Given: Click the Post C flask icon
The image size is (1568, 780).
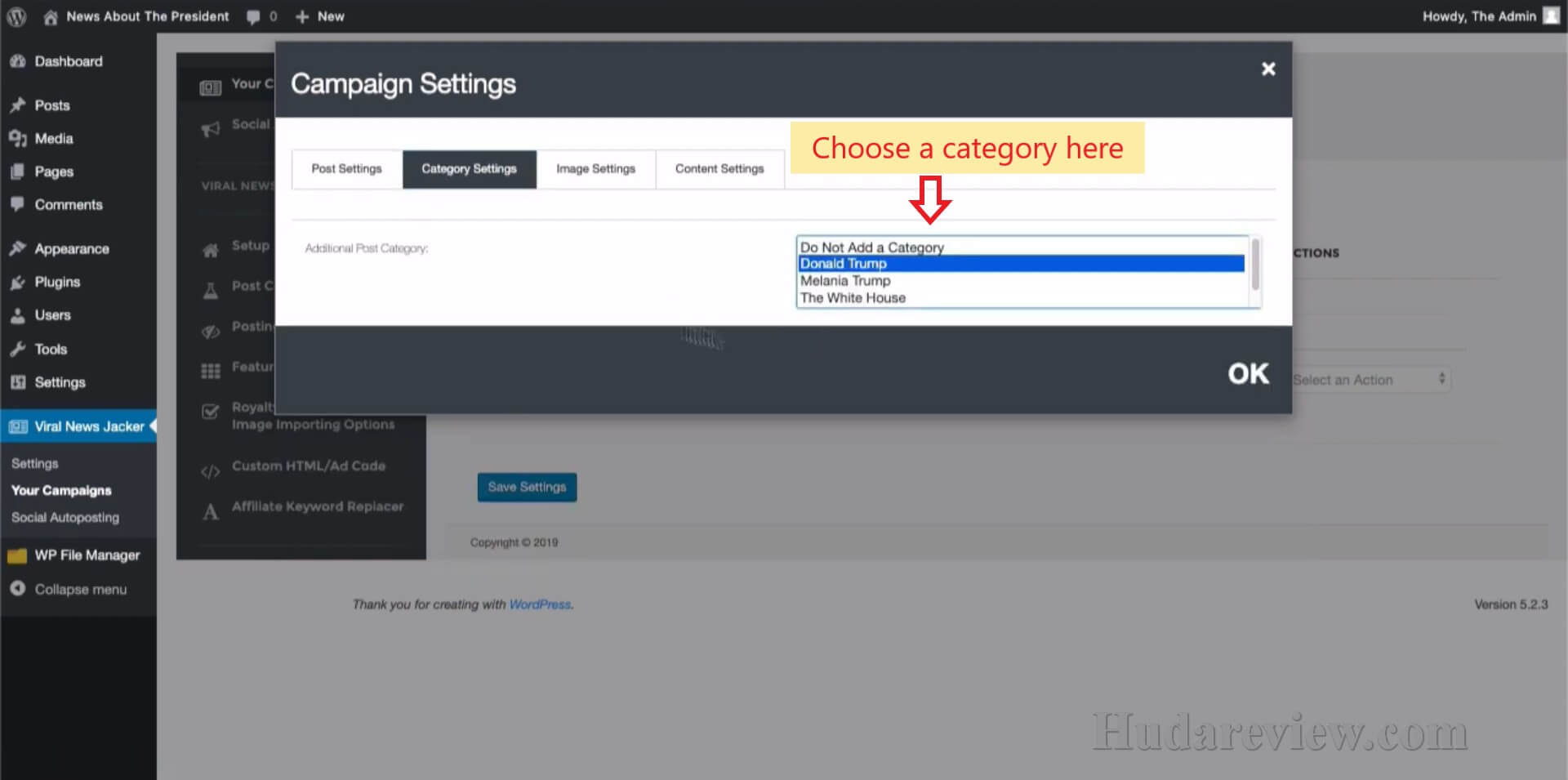Looking at the screenshot, I should 211,291.
